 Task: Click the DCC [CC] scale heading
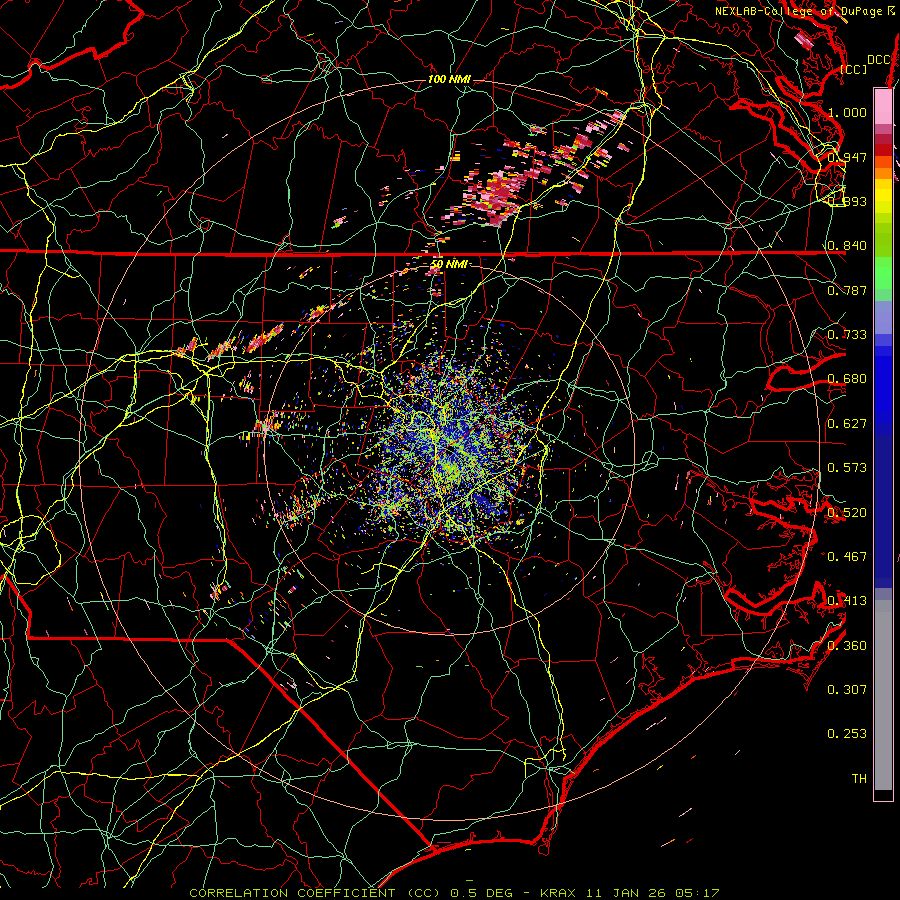tap(866, 64)
